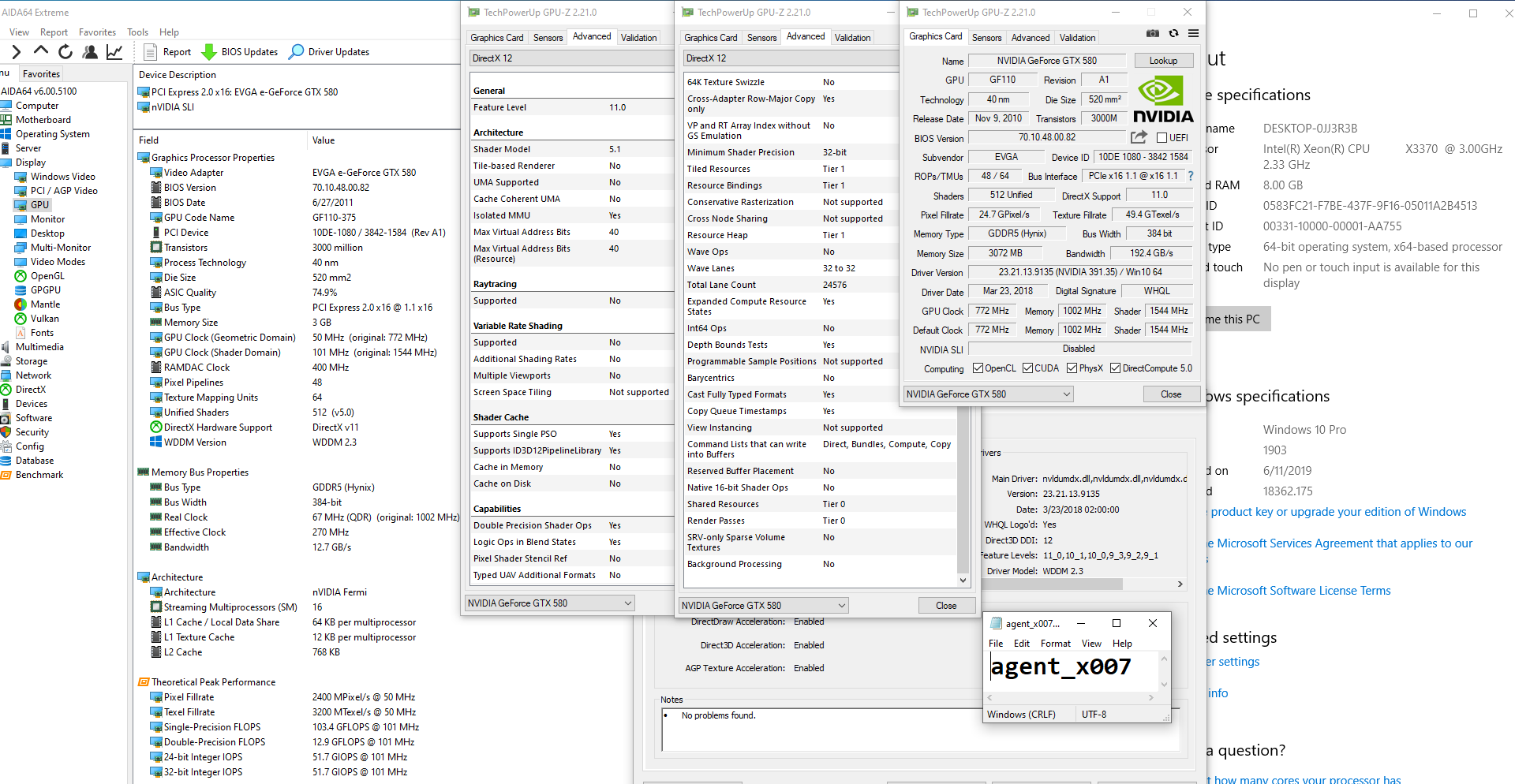Screen dimensions: 1515x784
Task: Click nVIDIA SLI device entry
Action: click(x=172, y=107)
